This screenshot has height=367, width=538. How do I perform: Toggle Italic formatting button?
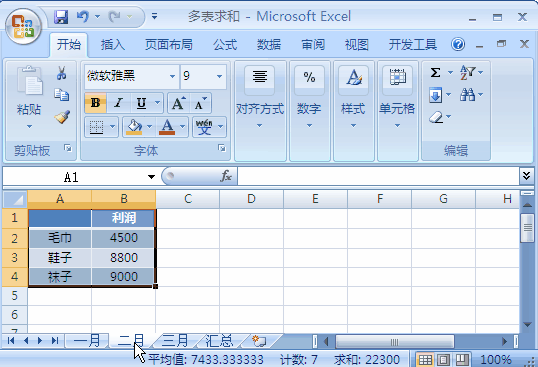tap(119, 103)
